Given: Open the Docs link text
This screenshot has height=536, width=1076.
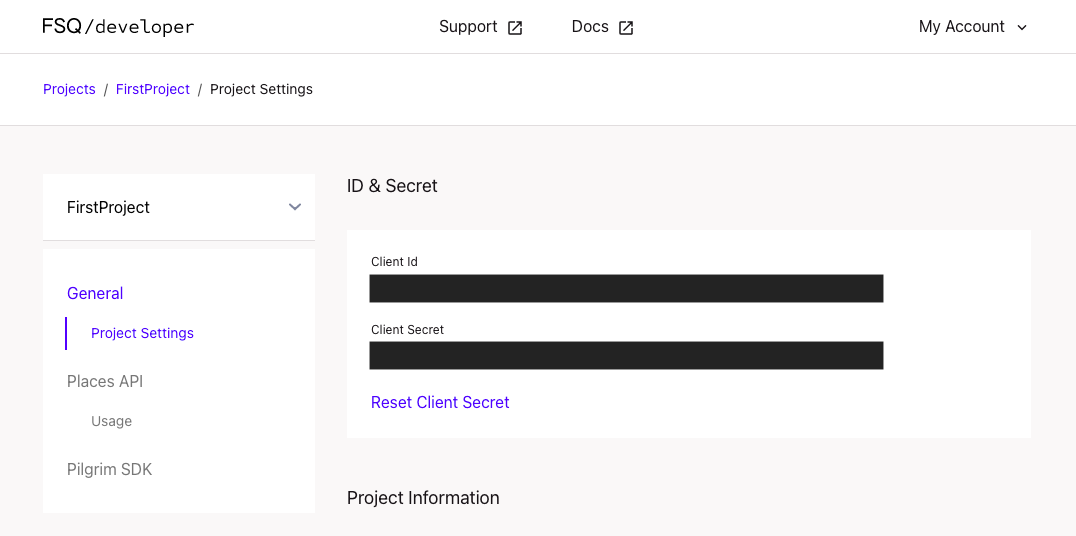Looking at the screenshot, I should pyautogui.click(x=590, y=27).
